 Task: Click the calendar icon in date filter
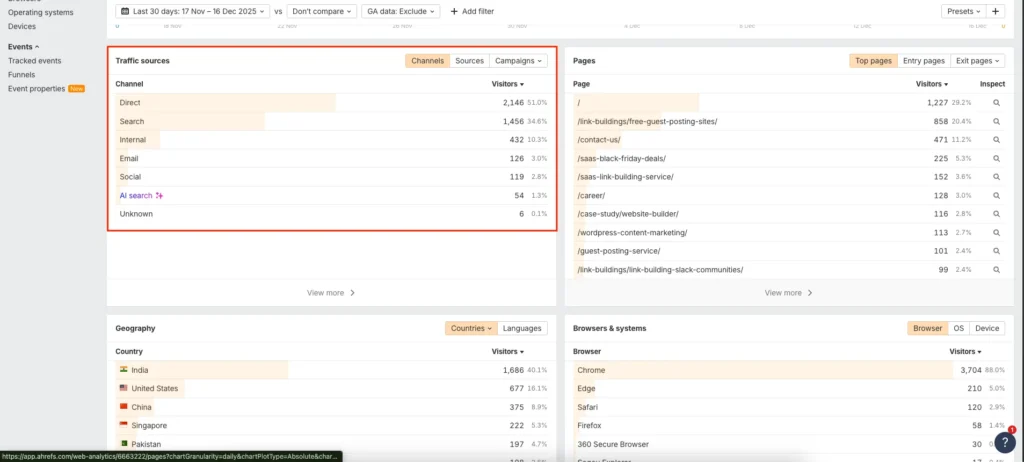pos(125,11)
